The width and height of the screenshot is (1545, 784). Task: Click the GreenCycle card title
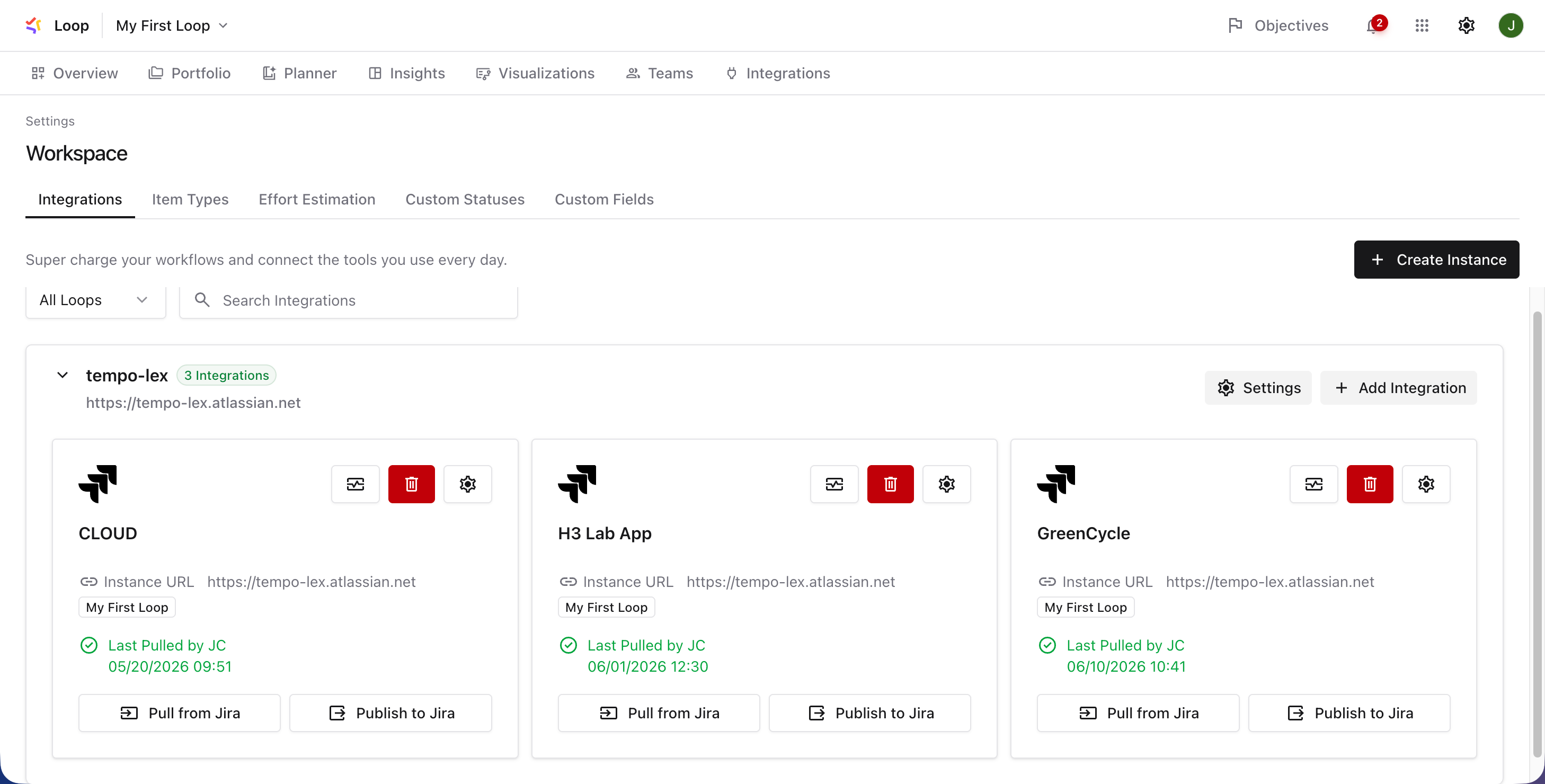pos(1084,533)
